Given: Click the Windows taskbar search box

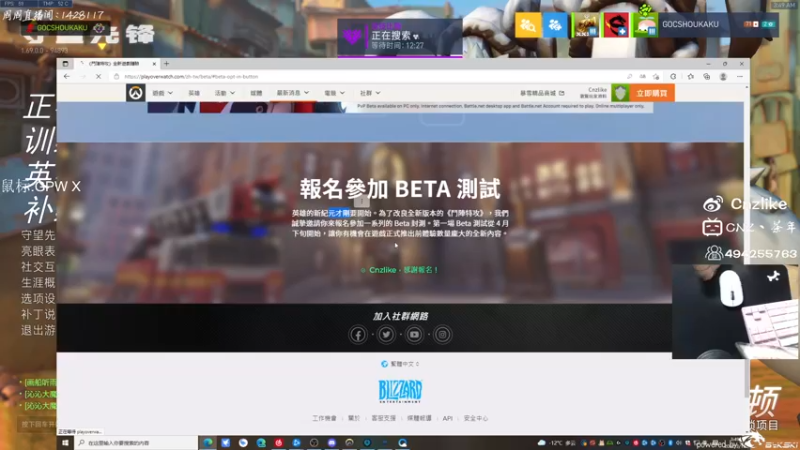Looking at the screenshot, I should point(136,443).
